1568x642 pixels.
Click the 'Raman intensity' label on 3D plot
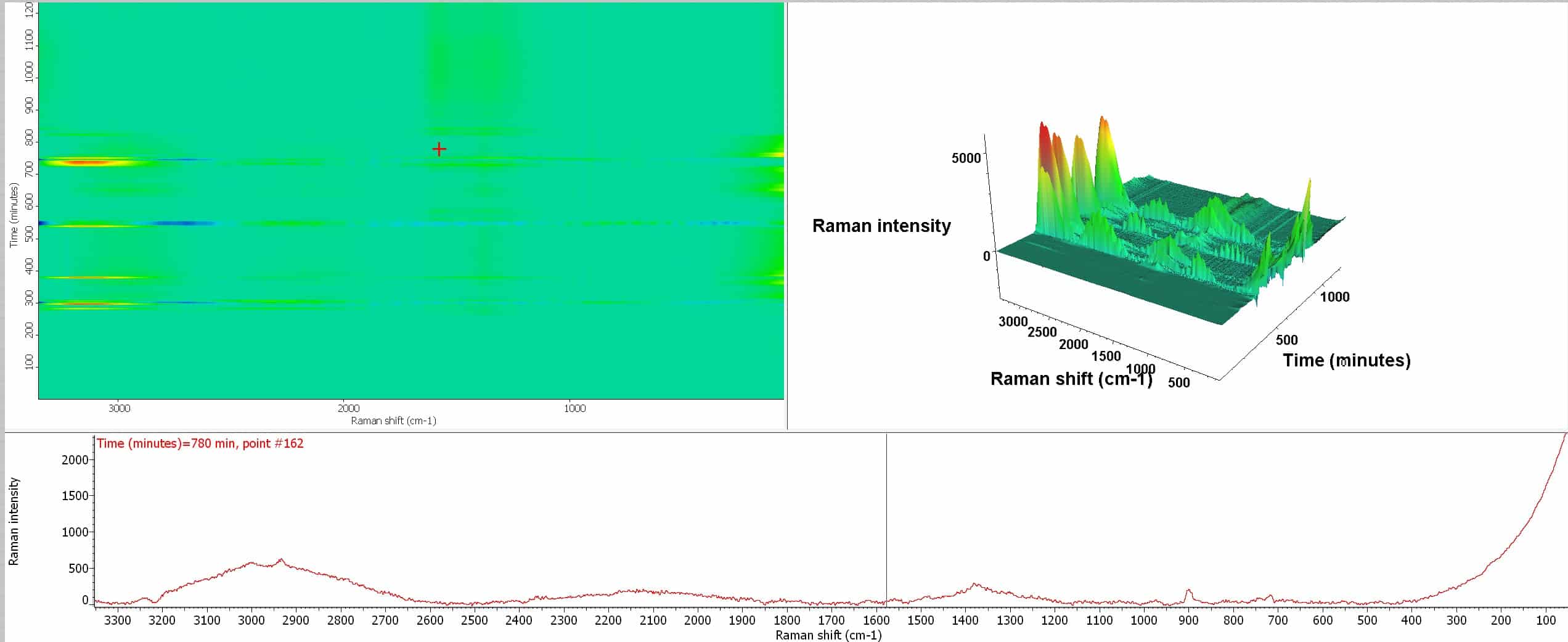(x=881, y=226)
